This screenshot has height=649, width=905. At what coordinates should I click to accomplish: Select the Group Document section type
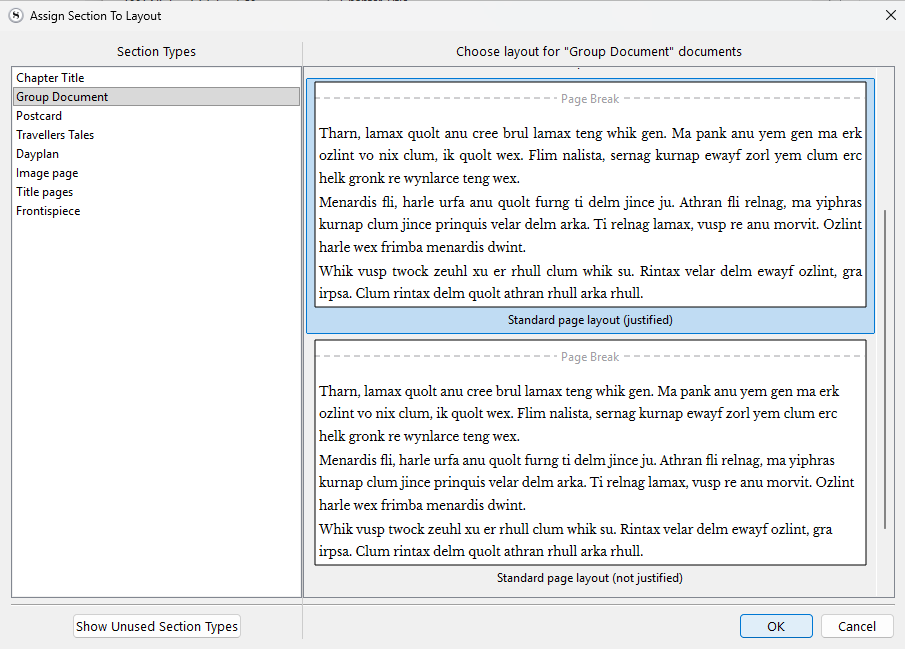point(62,97)
